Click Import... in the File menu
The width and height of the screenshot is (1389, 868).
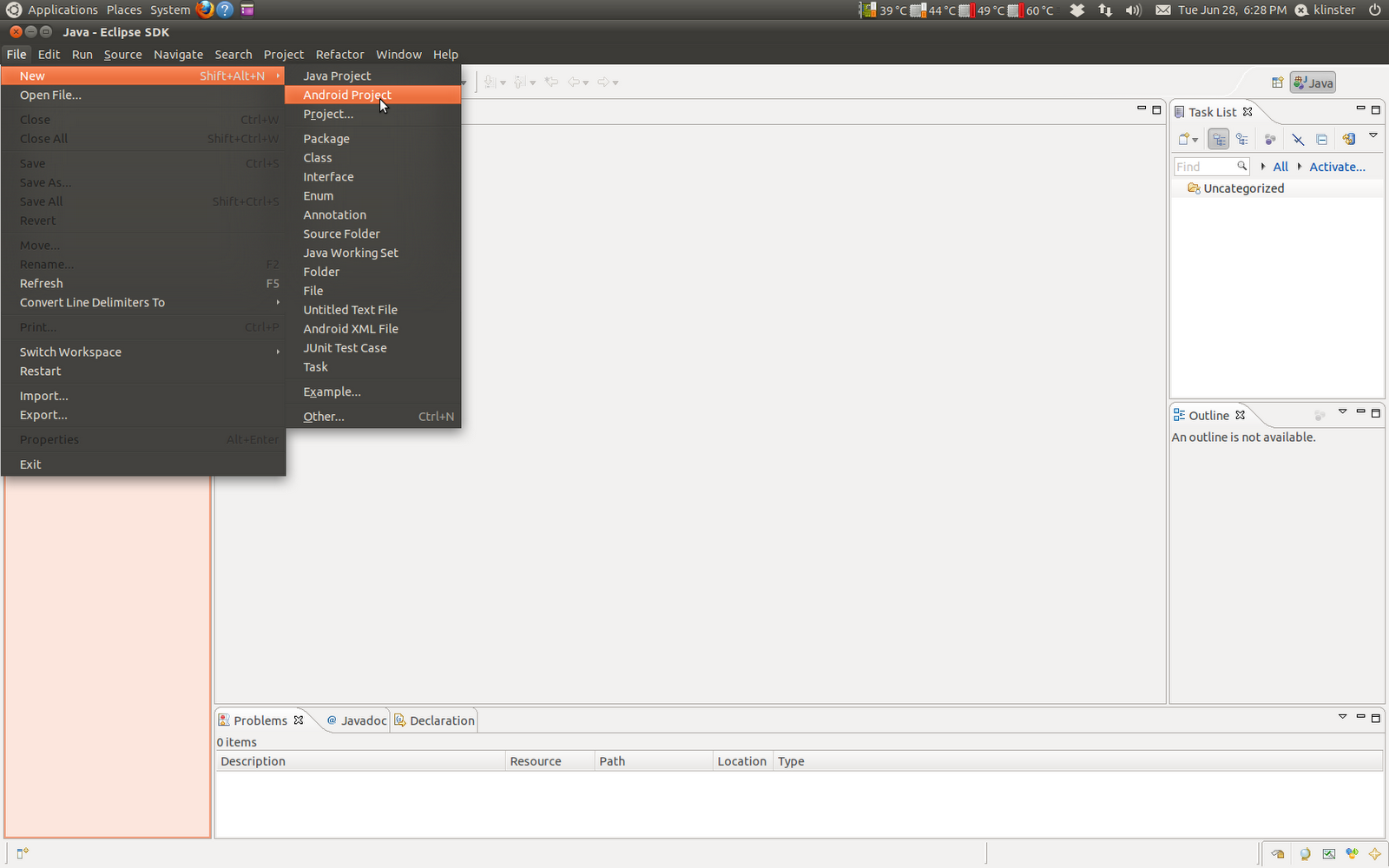pos(143,396)
